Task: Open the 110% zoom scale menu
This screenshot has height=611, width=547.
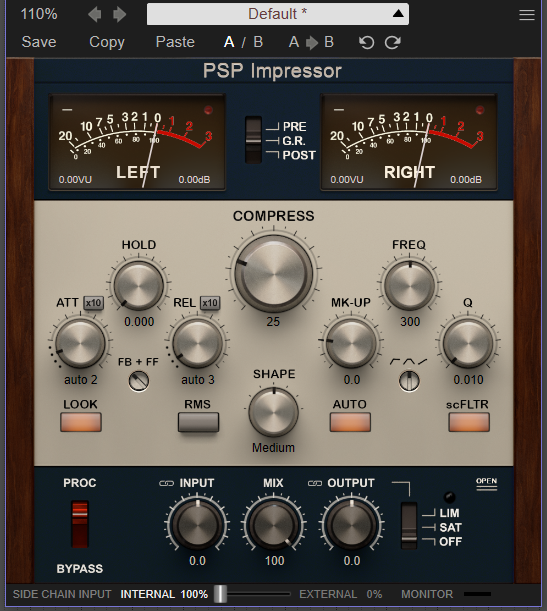Action: [x=39, y=14]
